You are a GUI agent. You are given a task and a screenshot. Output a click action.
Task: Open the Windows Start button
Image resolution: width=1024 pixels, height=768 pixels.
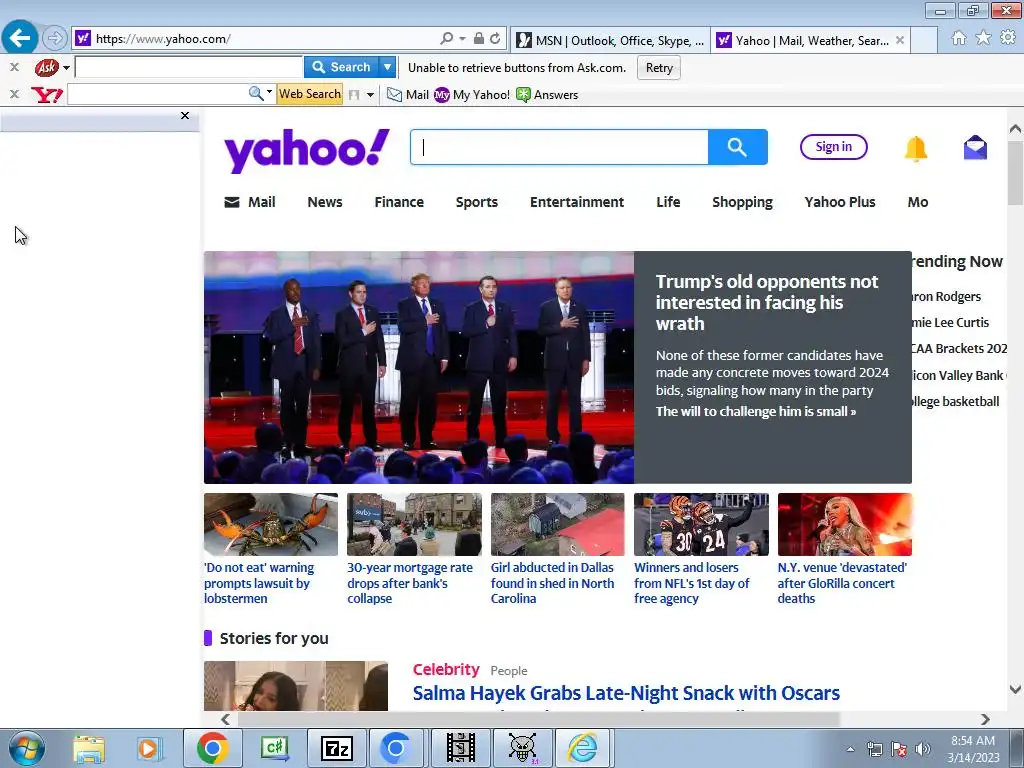point(26,748)
